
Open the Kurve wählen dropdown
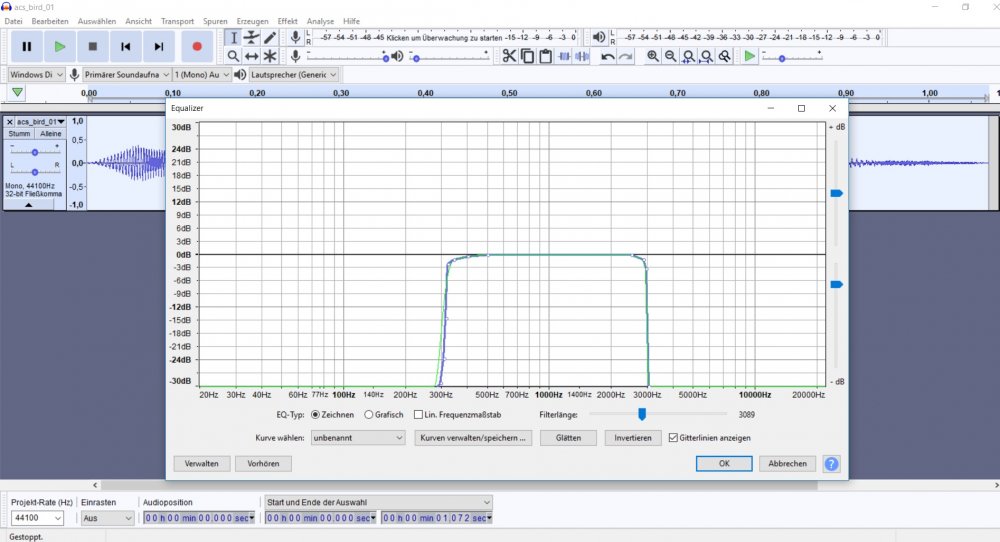tap(357, 438)
